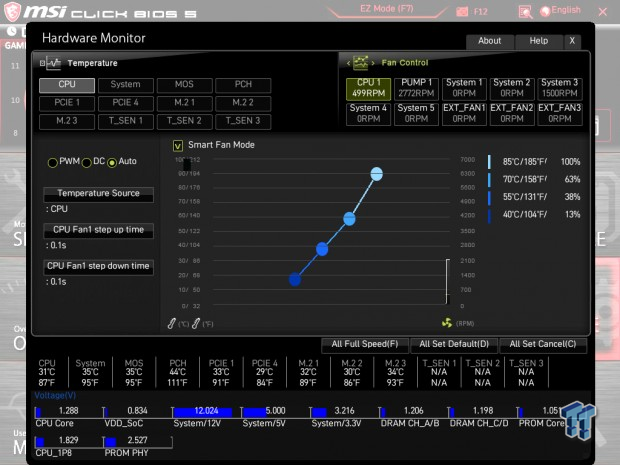This screenshot has width=620, height=465.
Task: Click the fan curve point near 4200 RPM
Action: (349, 219)
